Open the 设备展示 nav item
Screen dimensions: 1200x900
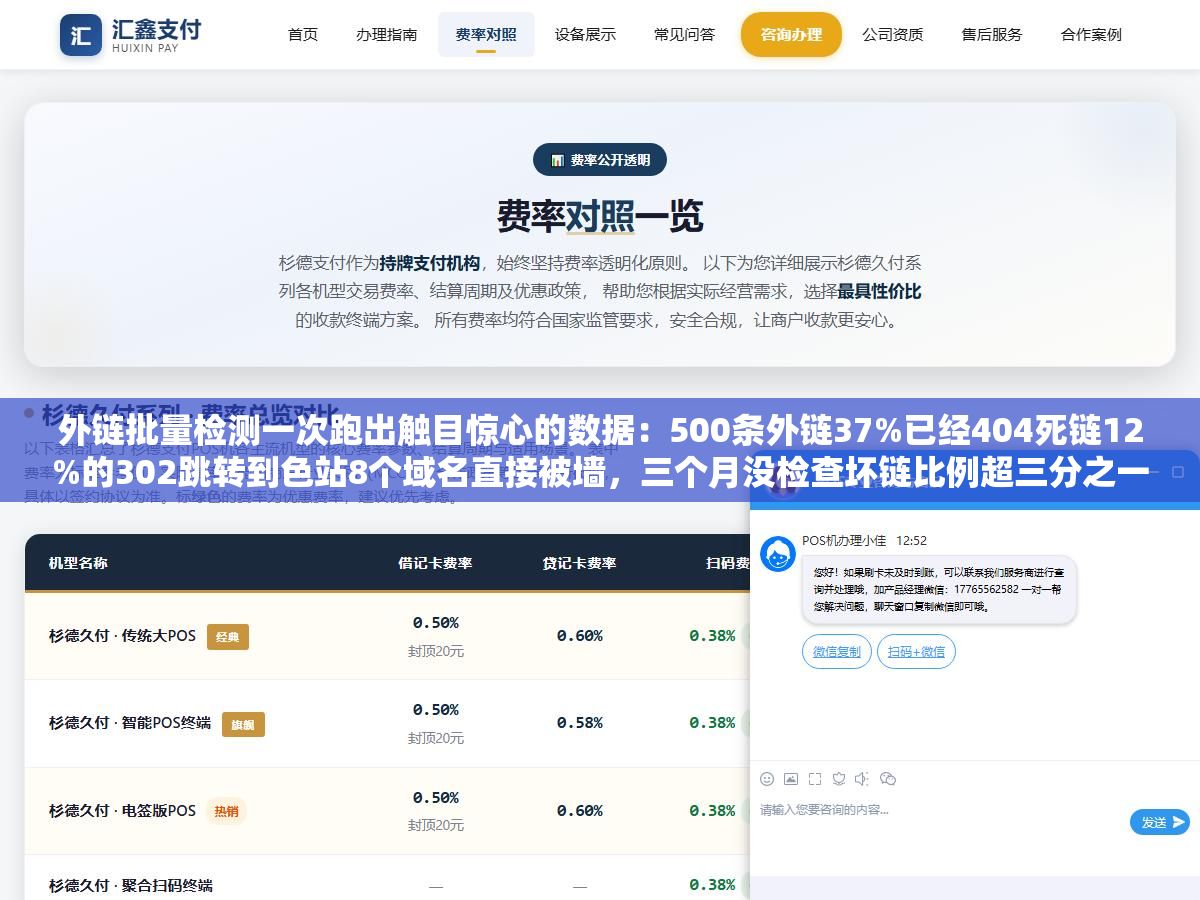585,34
